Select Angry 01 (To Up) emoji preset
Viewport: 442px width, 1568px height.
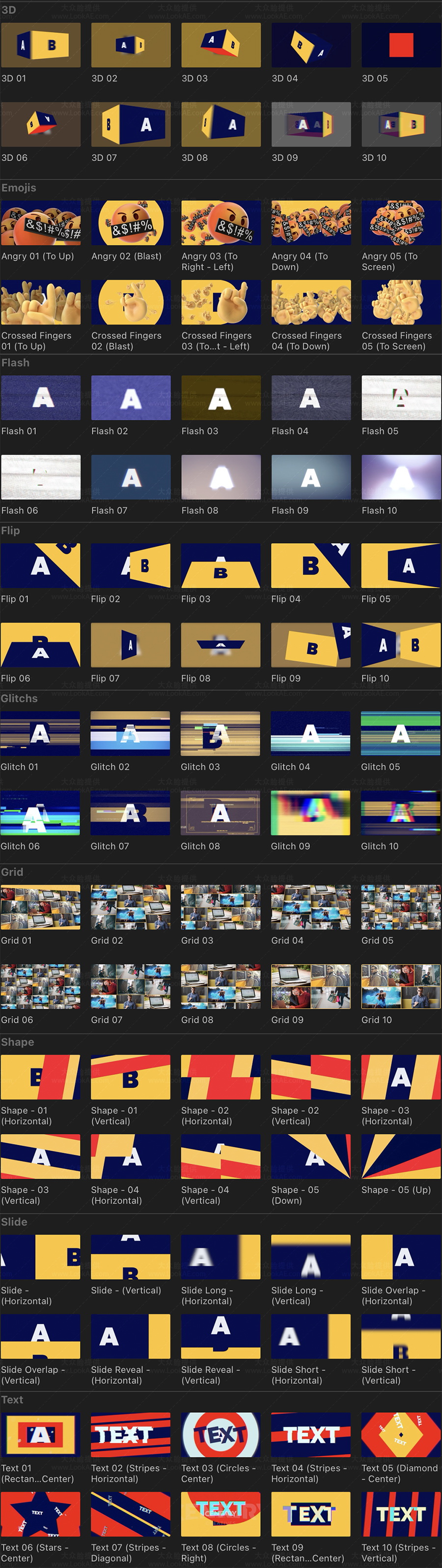[41, 223]
